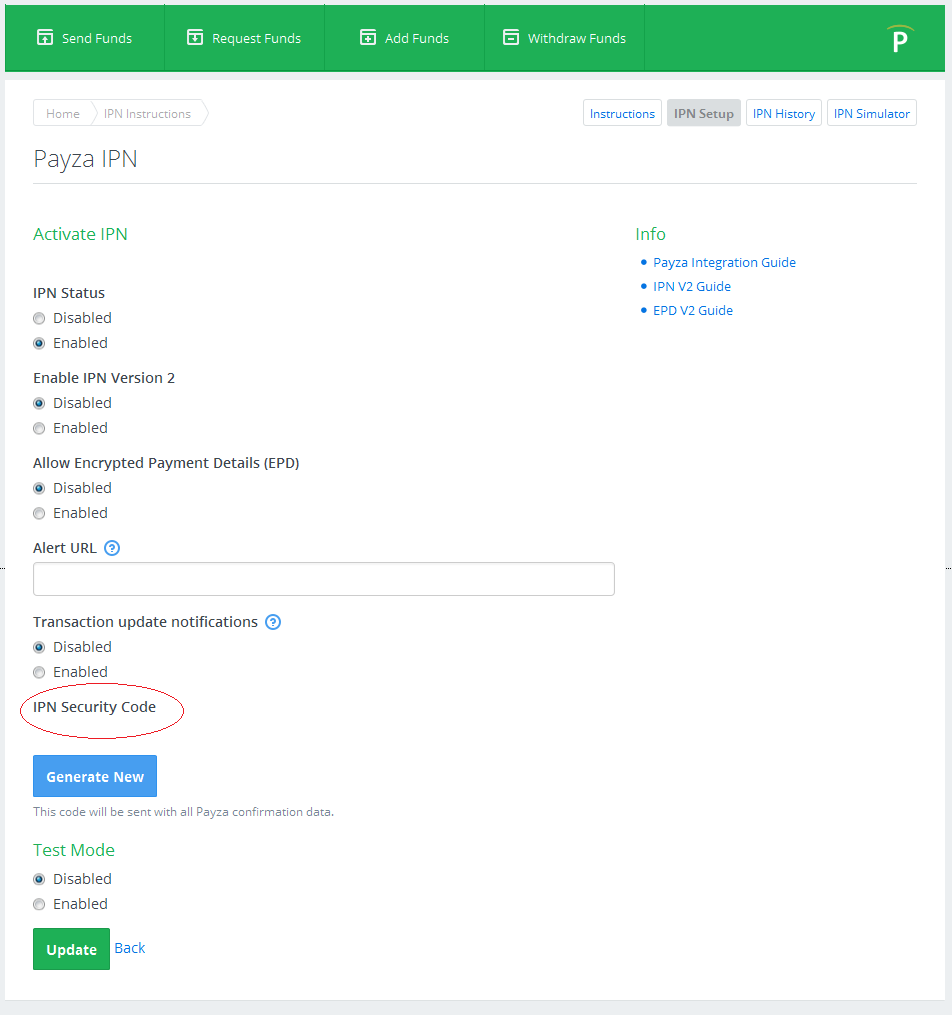The width and height of the screenshot is (952, 1015).
Task: Set IPN Status to Disabled
Action: [39, 318]
